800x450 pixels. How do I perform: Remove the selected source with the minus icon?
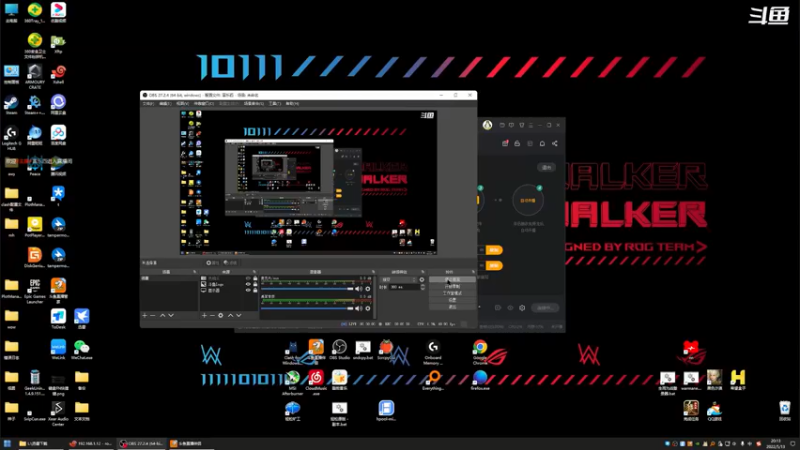pos(212,316)
